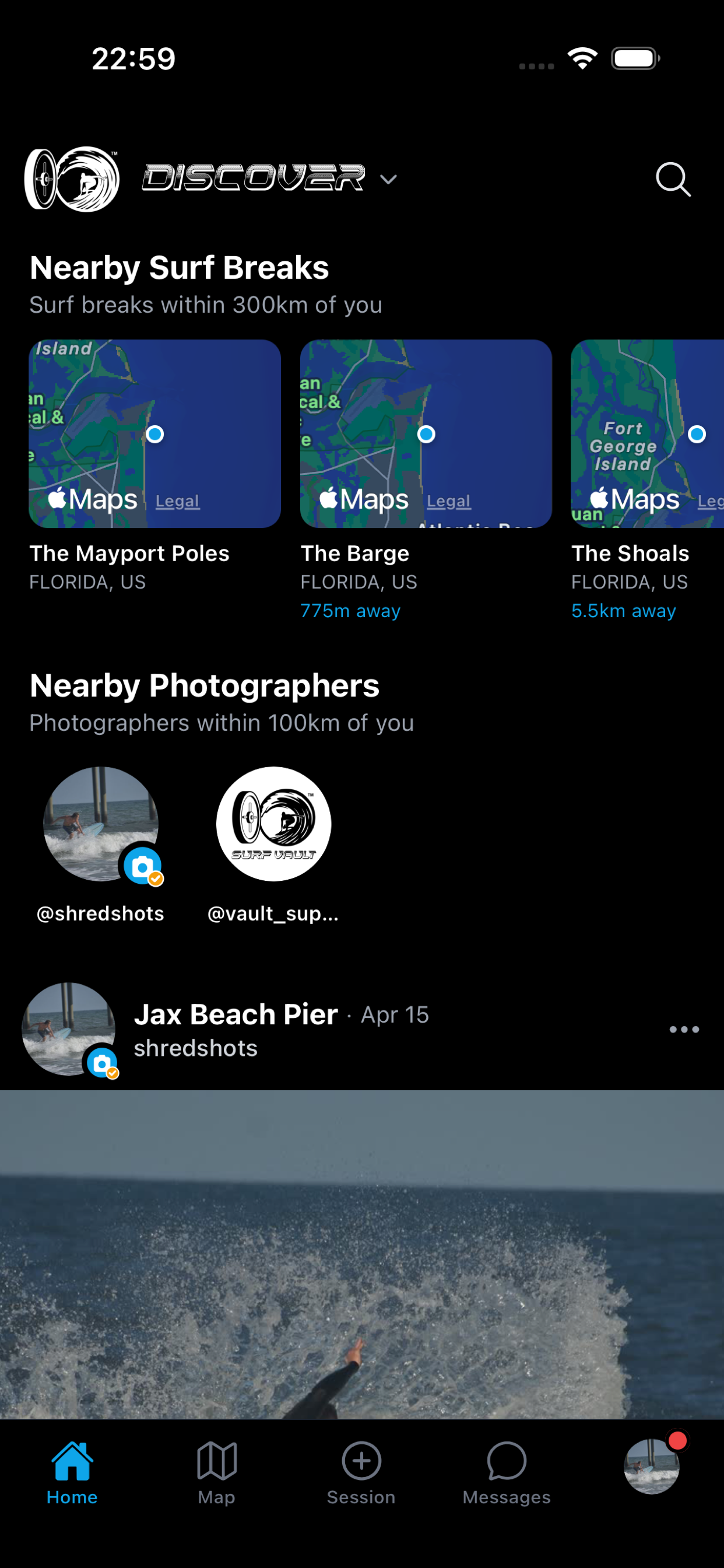The image size is (724, 1568).
Task: Open The Shoals map thumbnail
Action: click(647, 433)
